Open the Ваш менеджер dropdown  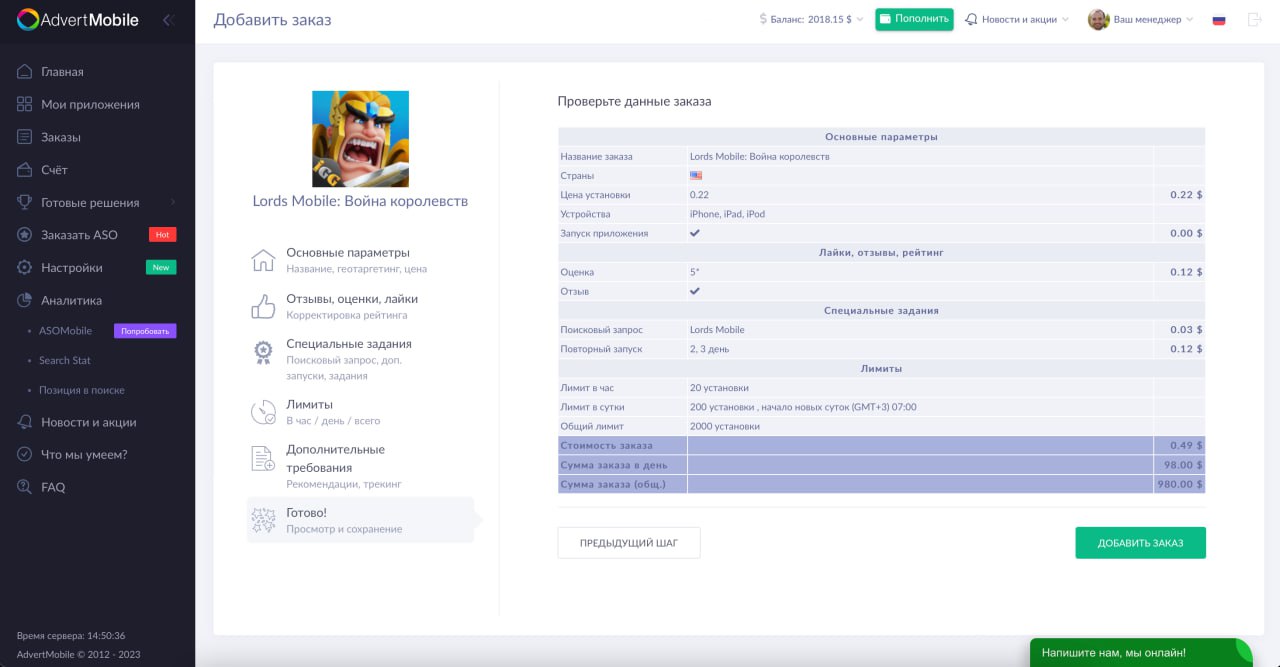1188,20
